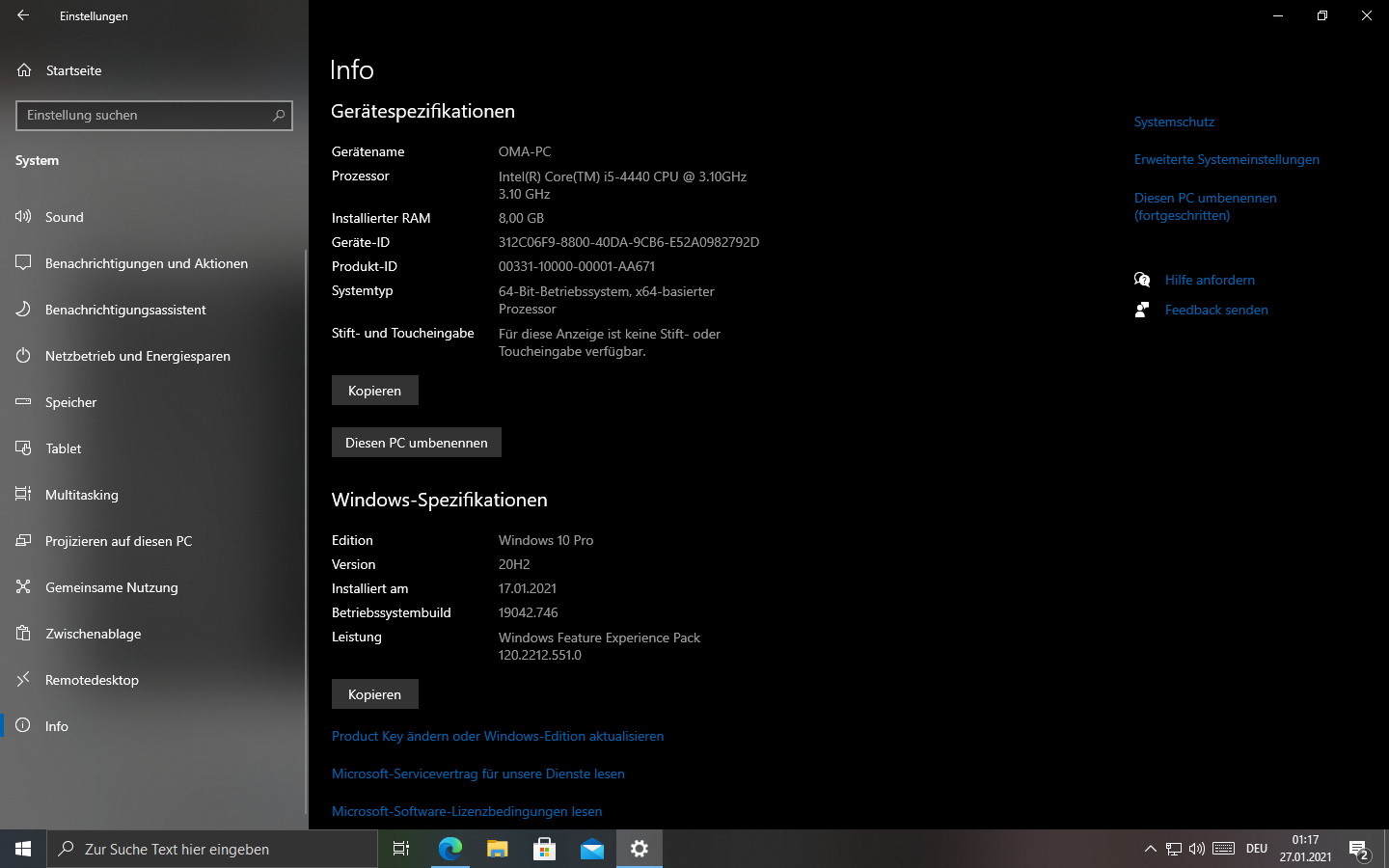Open Gemeinsame Nutzung icon

[x=23, y=587]
